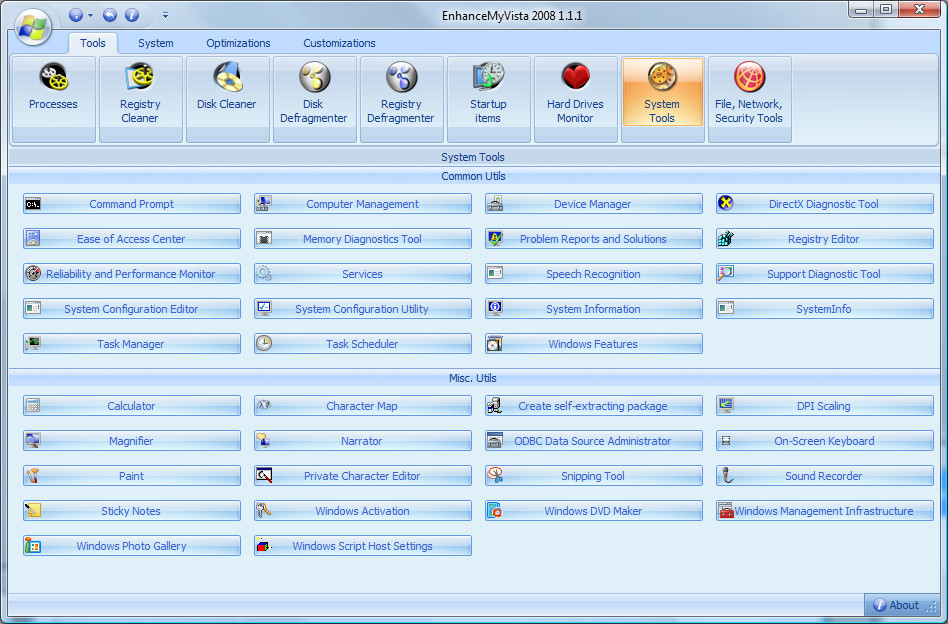
Task: Run the Support Diagnostic Tool
Action: (825, 274)
